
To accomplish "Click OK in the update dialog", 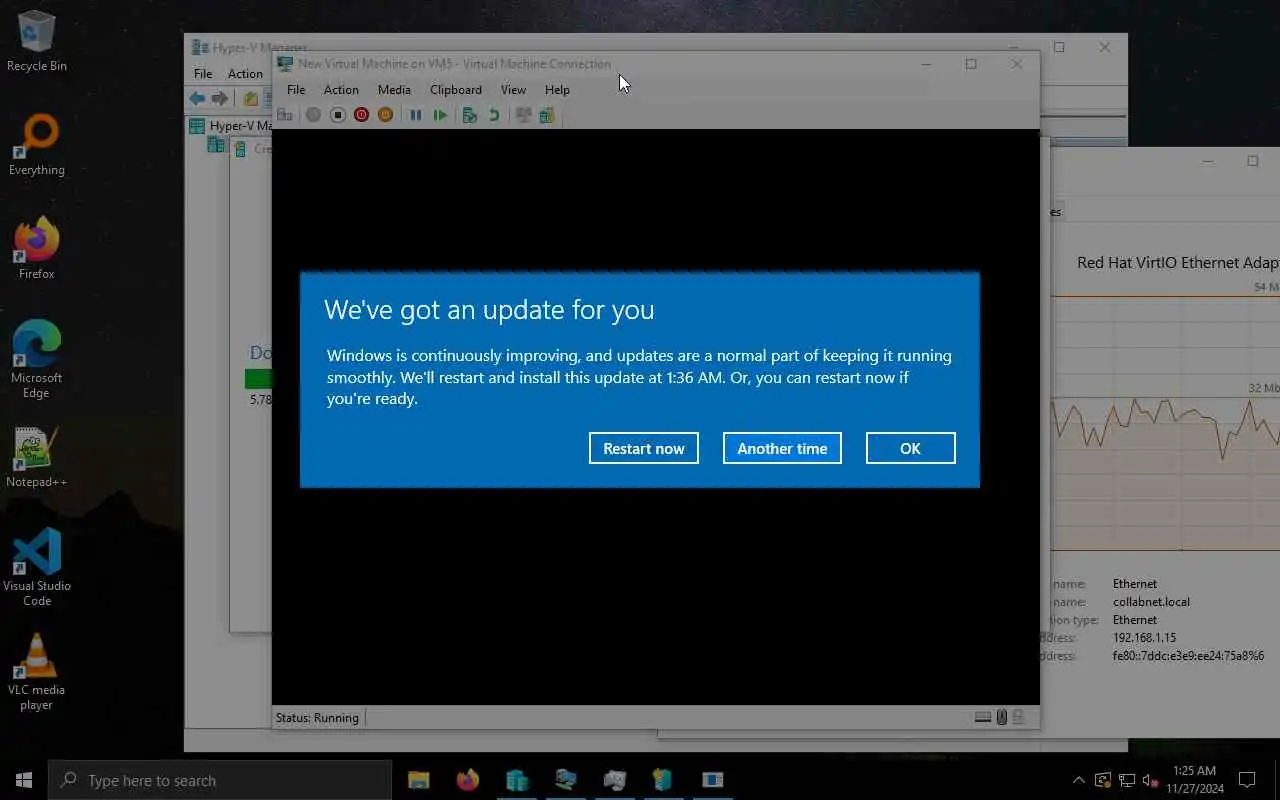I will 910,448.
